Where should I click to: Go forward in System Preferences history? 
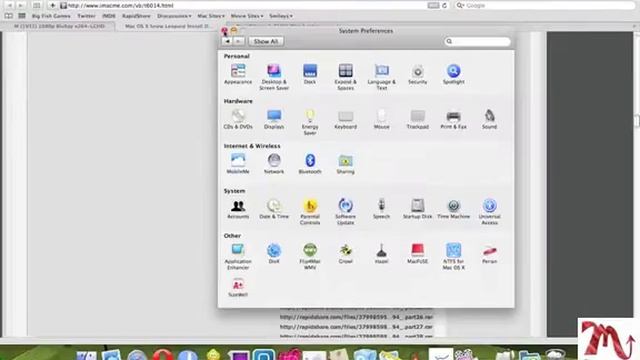click(x=238, y=41)
